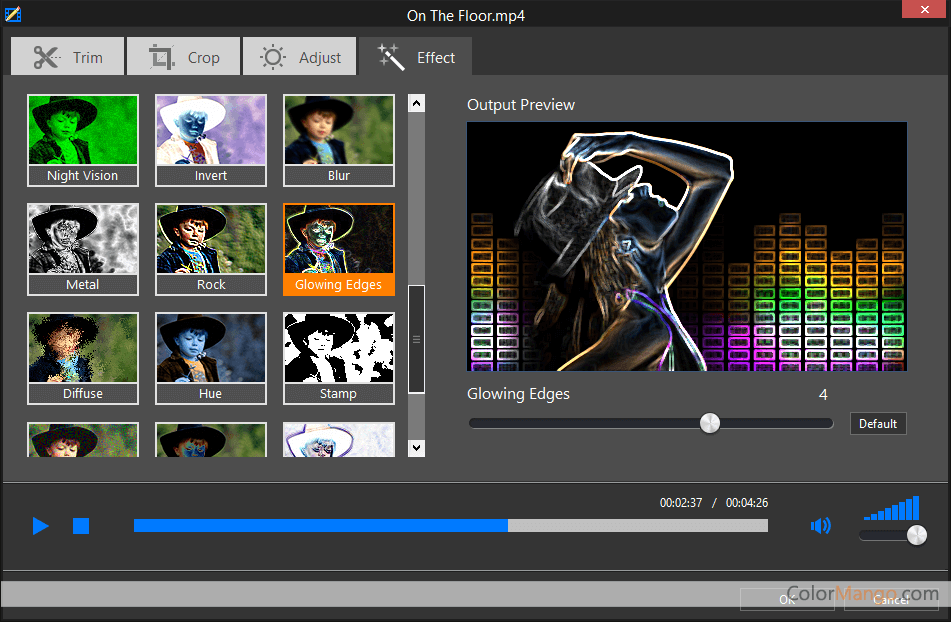This screenshot has height=622, width=951.
Task: Click the down arrow on the effects scrollbar
Action: click(x=416, y=447)
